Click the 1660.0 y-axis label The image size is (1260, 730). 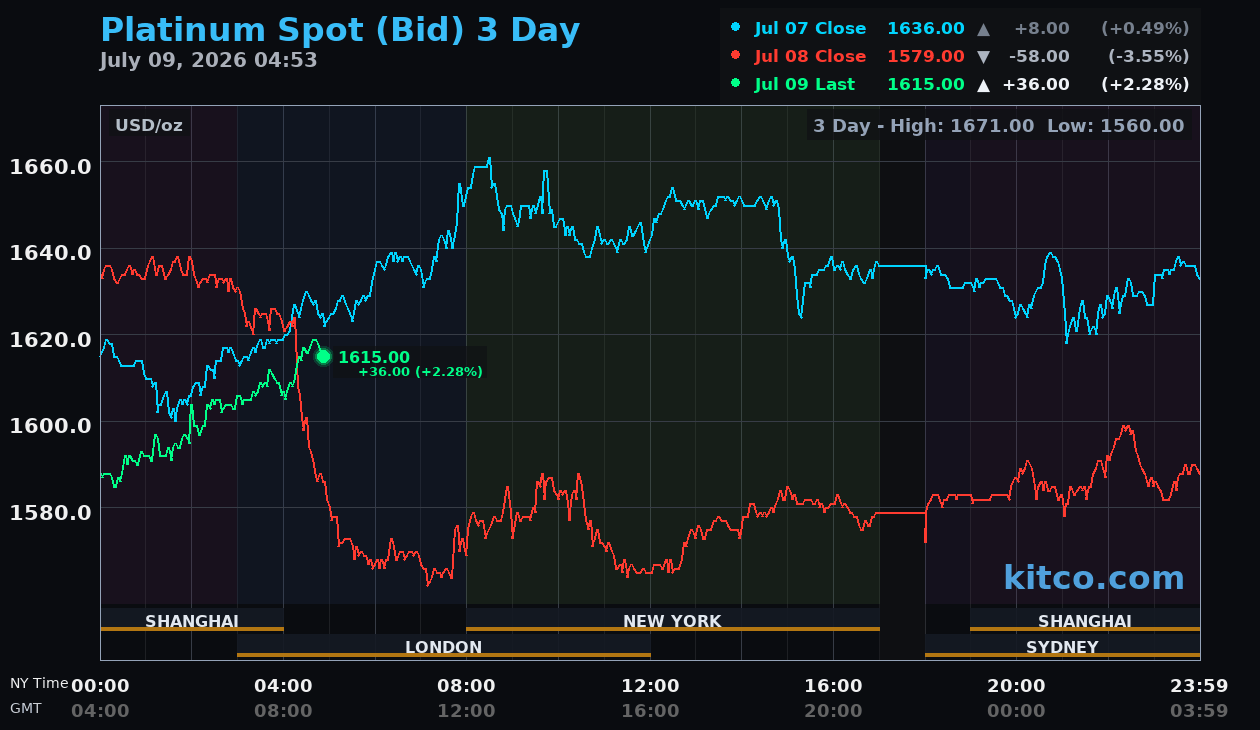(x=50, y=166)
